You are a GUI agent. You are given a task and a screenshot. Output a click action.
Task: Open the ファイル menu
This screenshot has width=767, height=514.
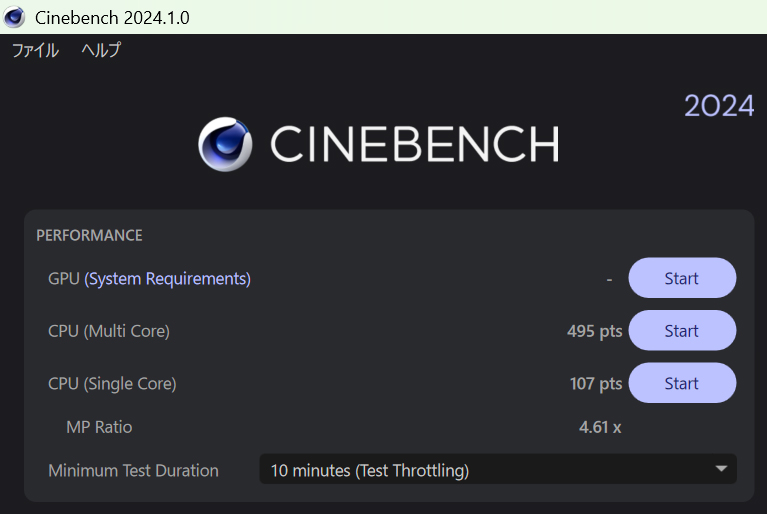[x=35, y=50]
